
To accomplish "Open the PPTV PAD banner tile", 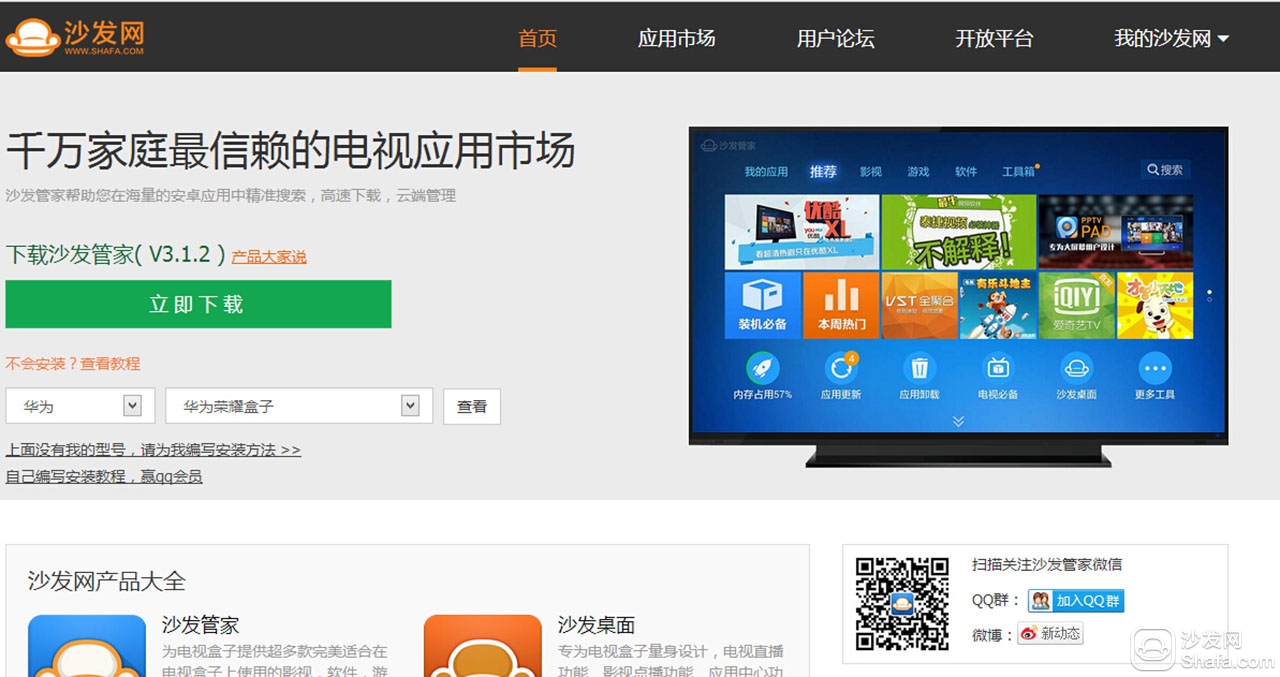I will tap(1116, 232).
